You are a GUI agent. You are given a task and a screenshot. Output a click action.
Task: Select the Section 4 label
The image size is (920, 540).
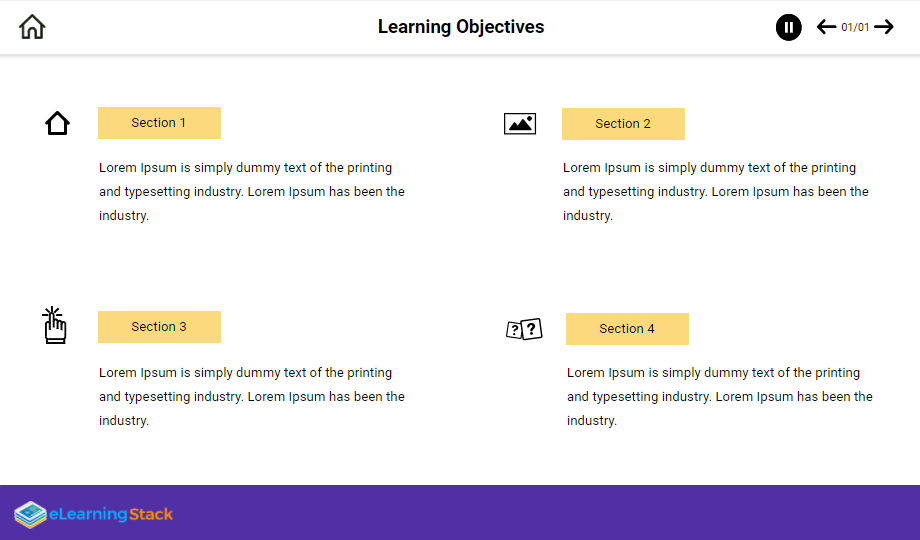pyautogui.click(x=627, y=329)
